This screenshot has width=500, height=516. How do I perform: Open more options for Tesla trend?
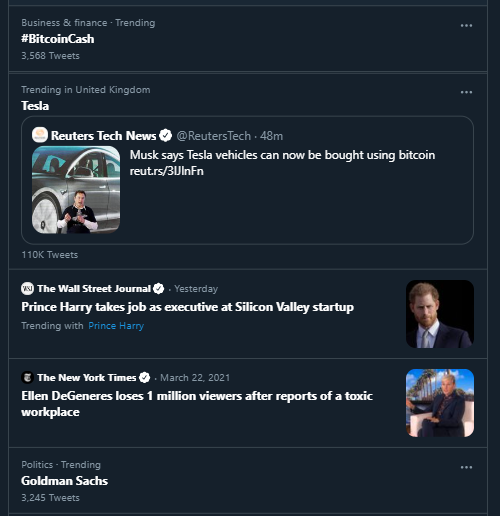[x=466, y=92]
